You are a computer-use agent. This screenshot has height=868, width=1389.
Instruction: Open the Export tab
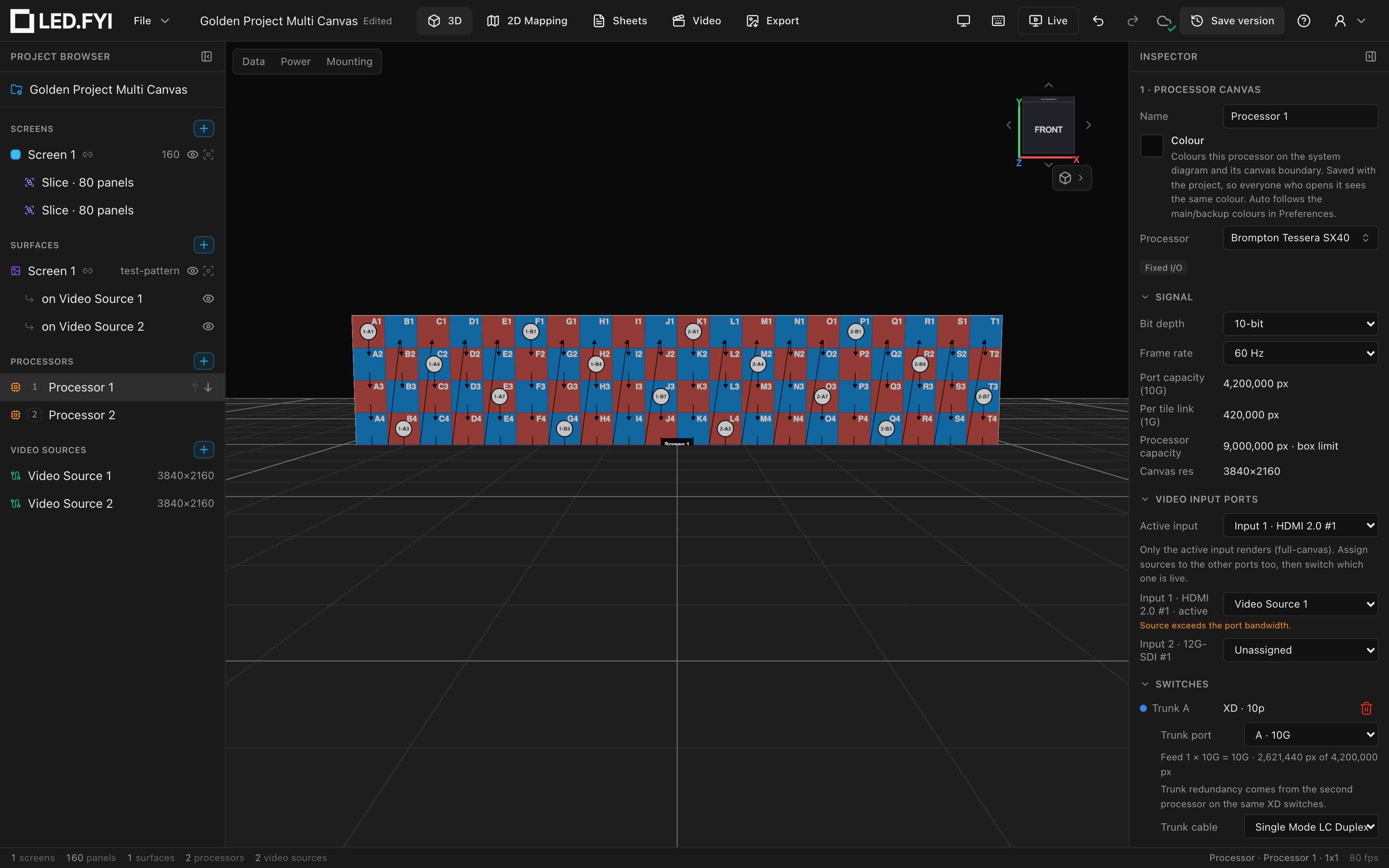(x=772, y=21)
